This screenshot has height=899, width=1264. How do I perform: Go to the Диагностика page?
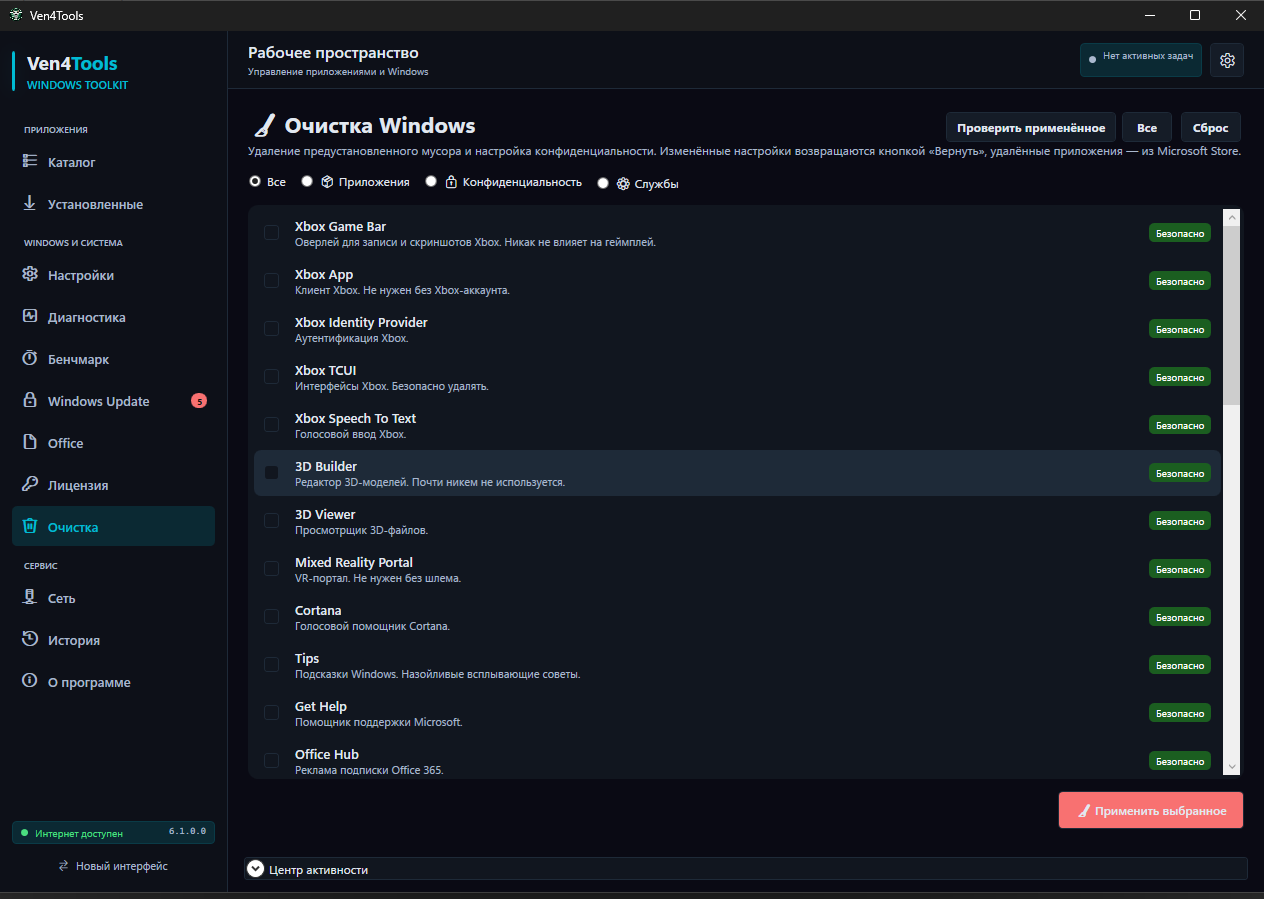point(113,317)
